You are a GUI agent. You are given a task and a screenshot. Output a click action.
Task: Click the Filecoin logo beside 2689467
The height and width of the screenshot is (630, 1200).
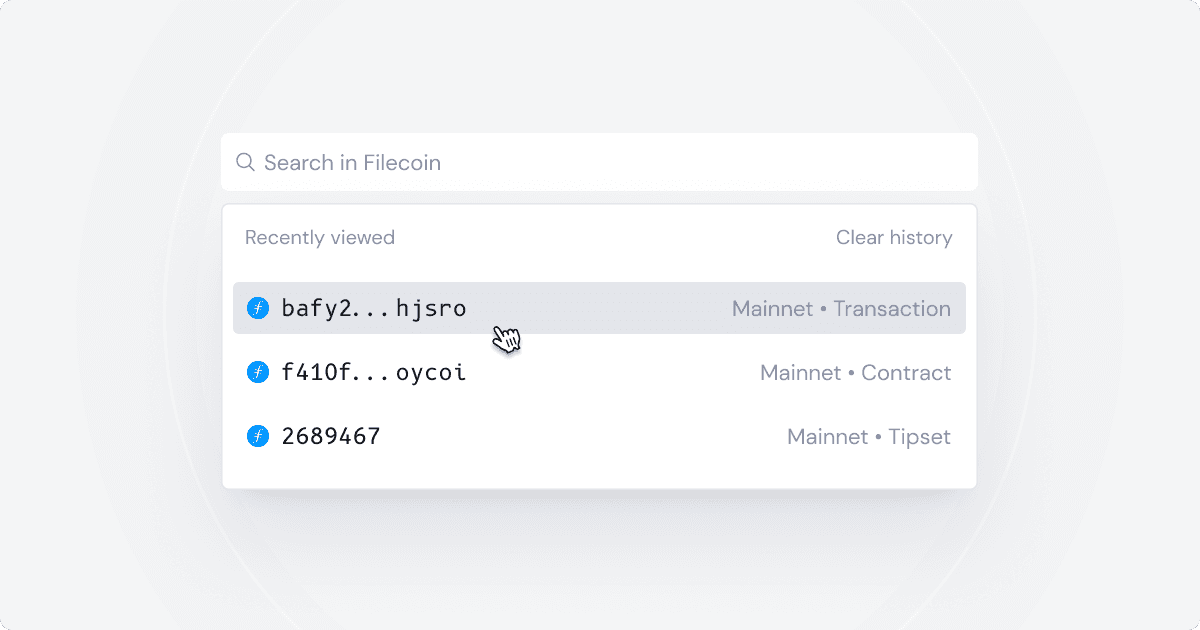(258, 436)
